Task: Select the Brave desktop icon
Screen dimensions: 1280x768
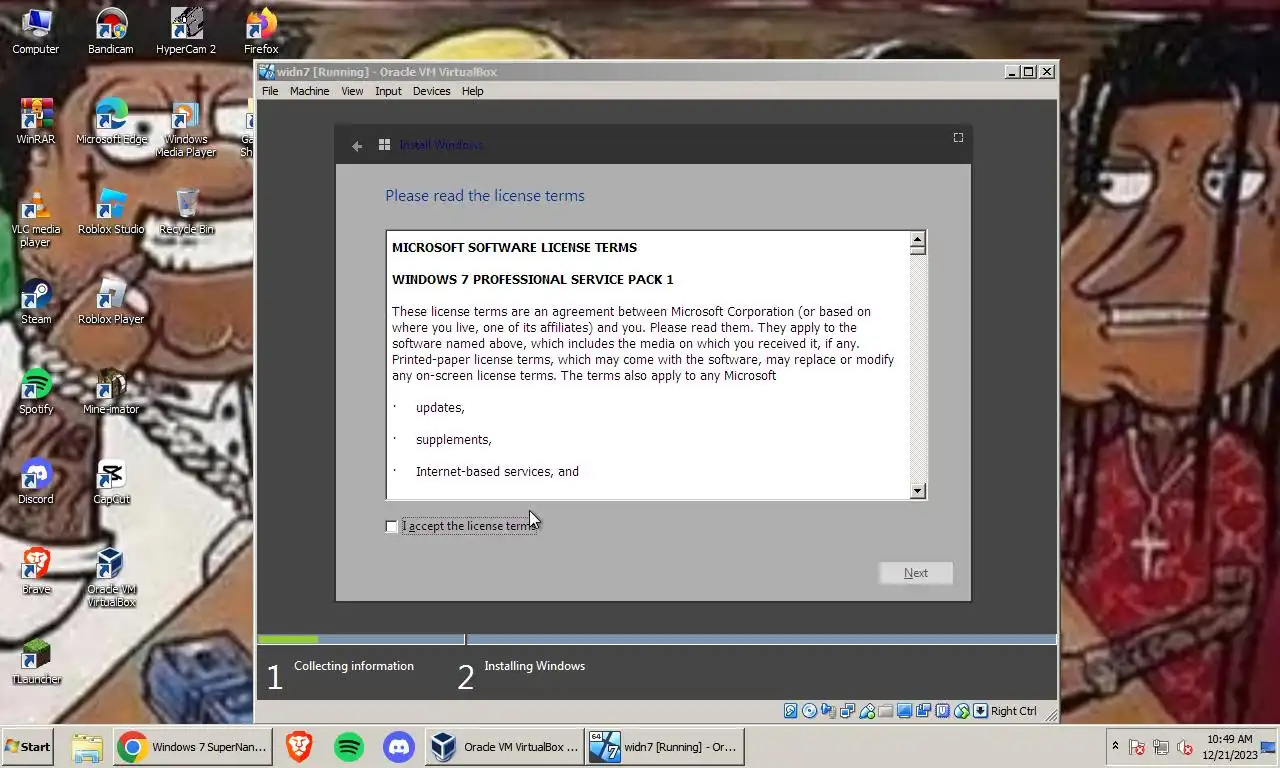Action: tap(35, 571)
